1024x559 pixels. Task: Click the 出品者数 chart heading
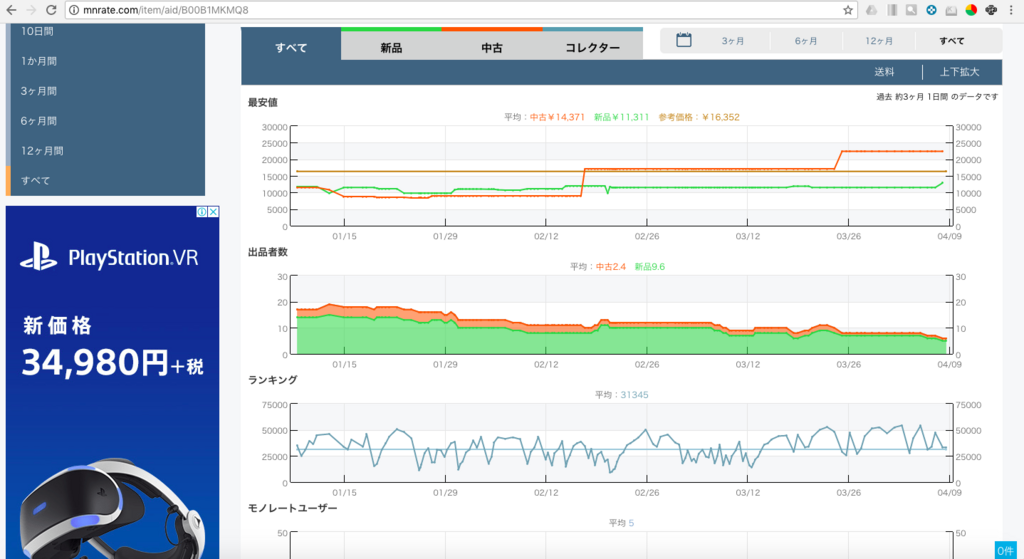268,251
